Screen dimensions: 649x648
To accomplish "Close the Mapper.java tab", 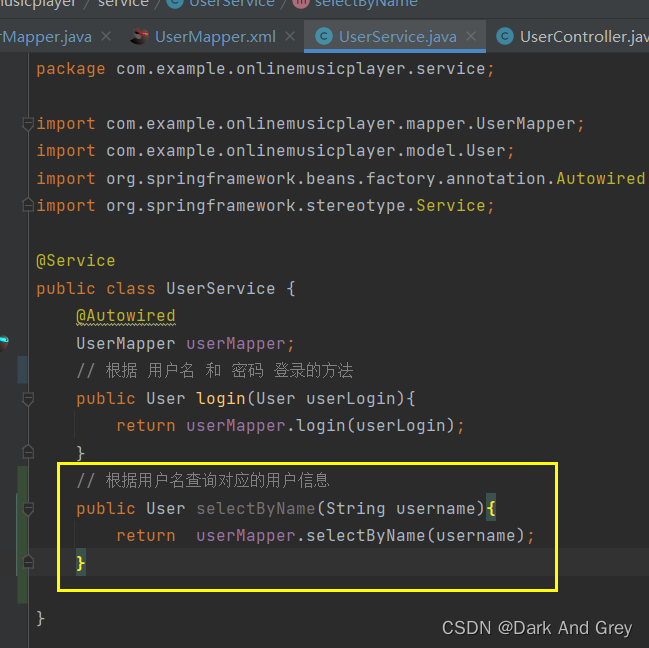I will pyautogui.click(x=106, y=36).
